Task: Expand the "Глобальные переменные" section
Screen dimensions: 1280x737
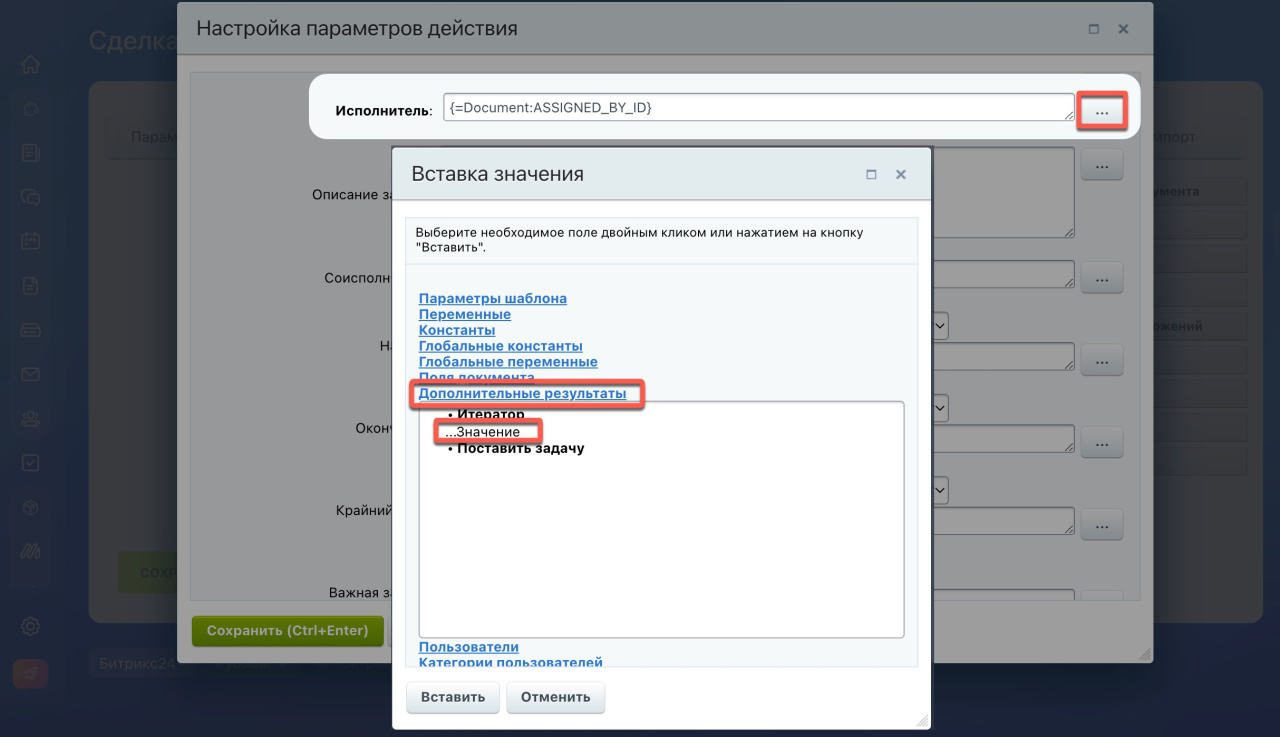Action: coord(508,362)
